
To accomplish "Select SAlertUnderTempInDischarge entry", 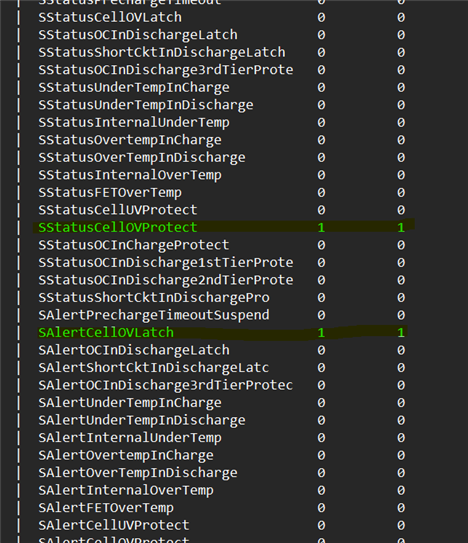I will (142, 420).
